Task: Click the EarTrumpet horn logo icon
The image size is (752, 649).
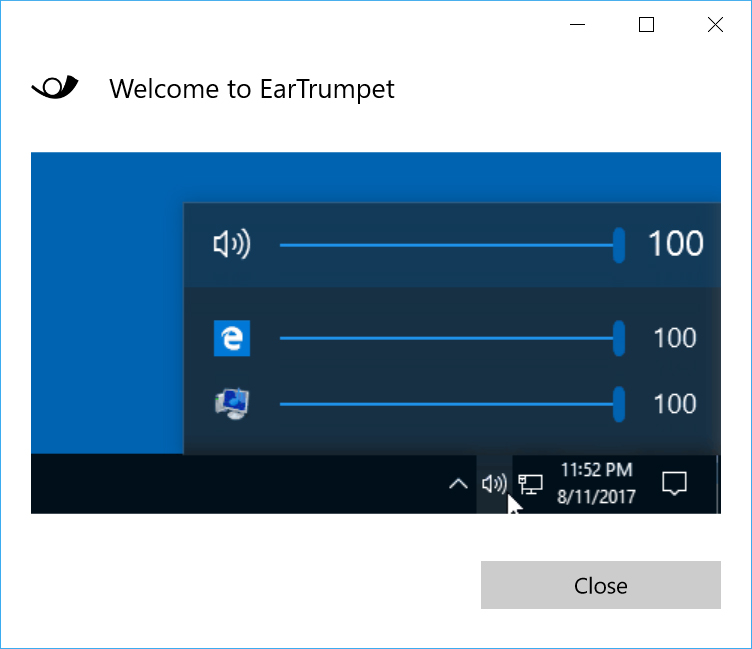Action: [x=55, y=87]
